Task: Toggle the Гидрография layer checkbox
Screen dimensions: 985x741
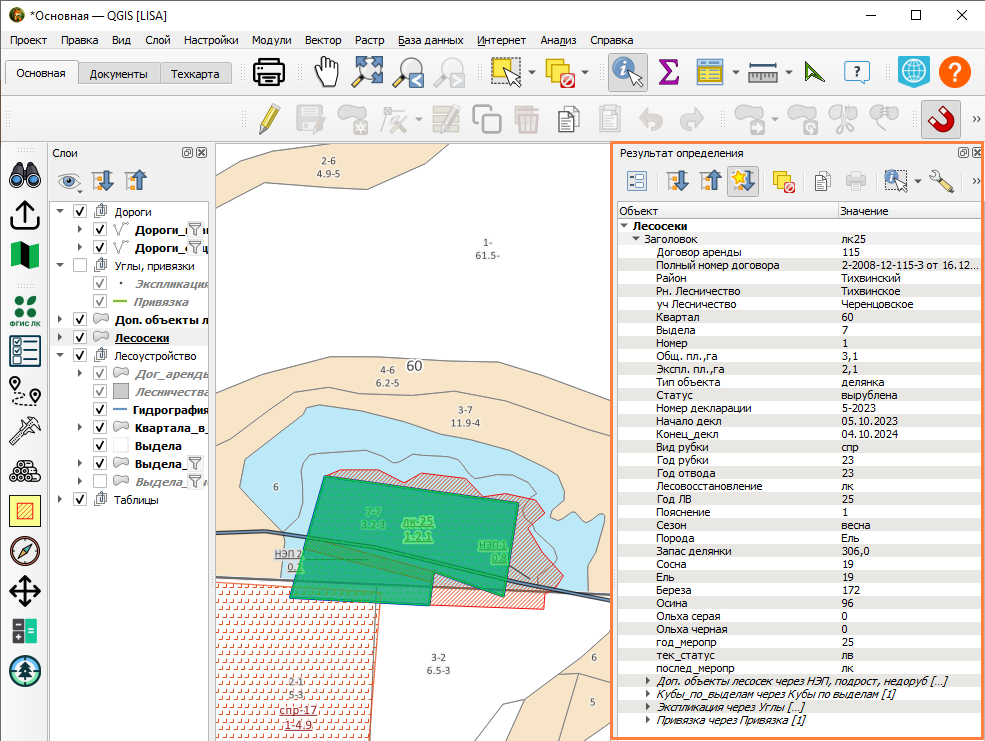Action: [x=99, y=409]
